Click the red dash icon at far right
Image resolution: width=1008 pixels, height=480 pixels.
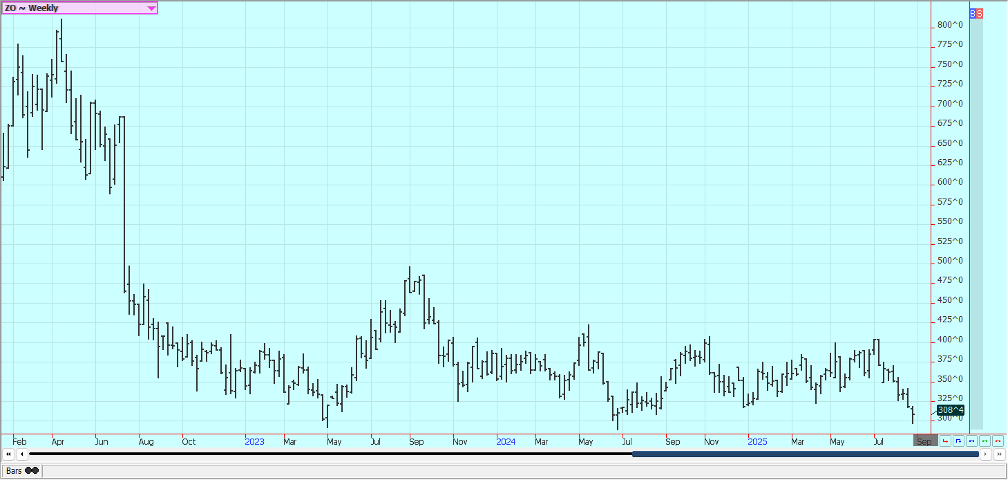998,441
